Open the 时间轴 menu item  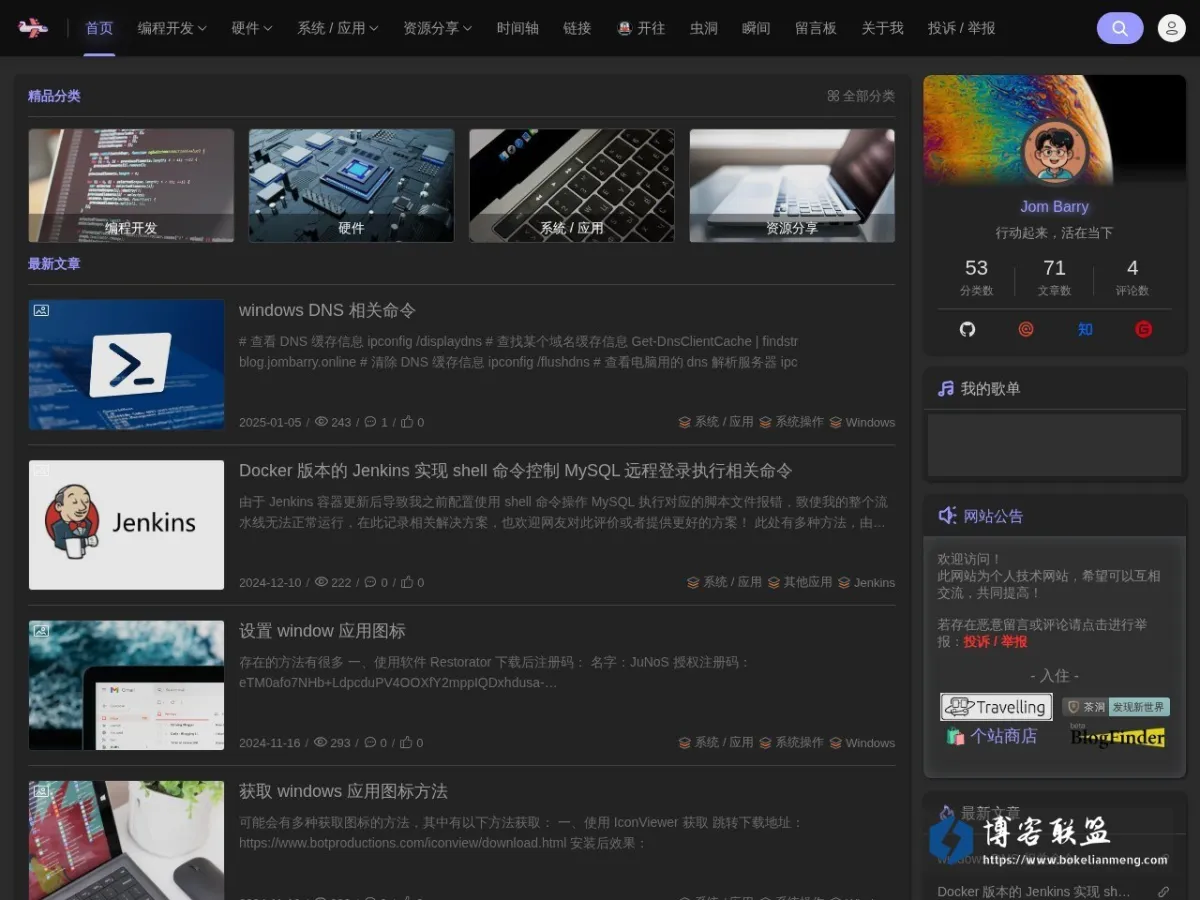pyautogui.click(x=518, y=28)
